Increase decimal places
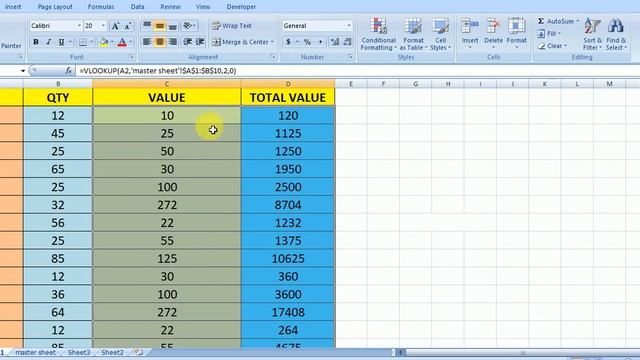This screenshot has height=360, width=640. [335, 42]
